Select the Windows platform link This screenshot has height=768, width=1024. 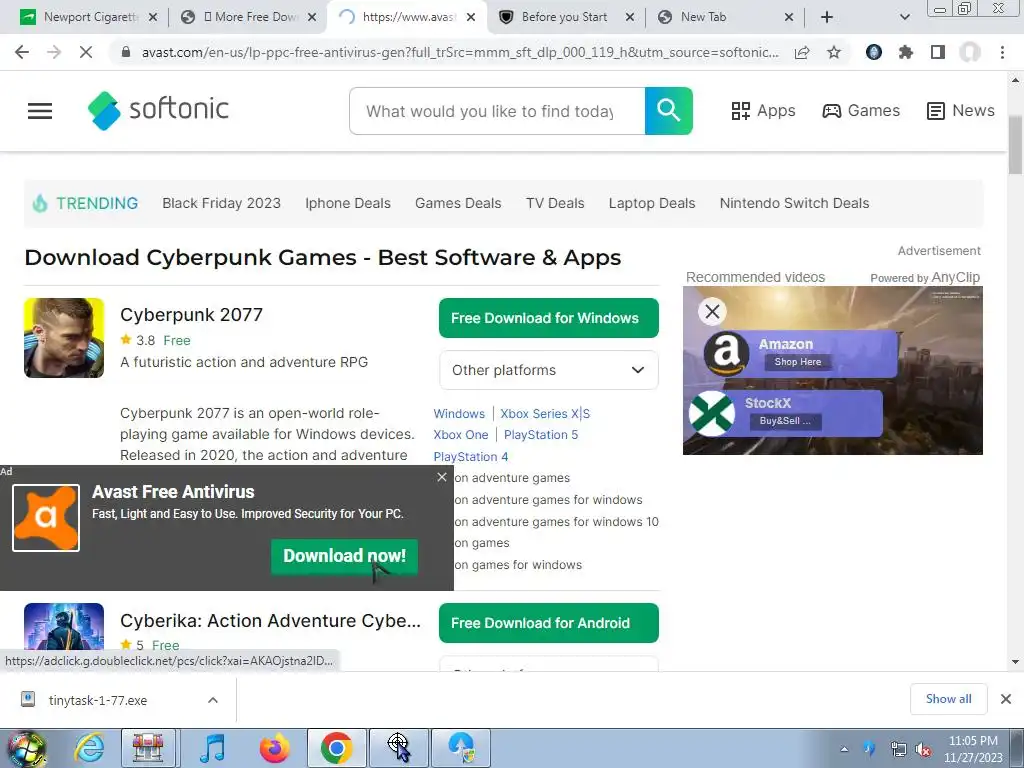tap(459, 413)
